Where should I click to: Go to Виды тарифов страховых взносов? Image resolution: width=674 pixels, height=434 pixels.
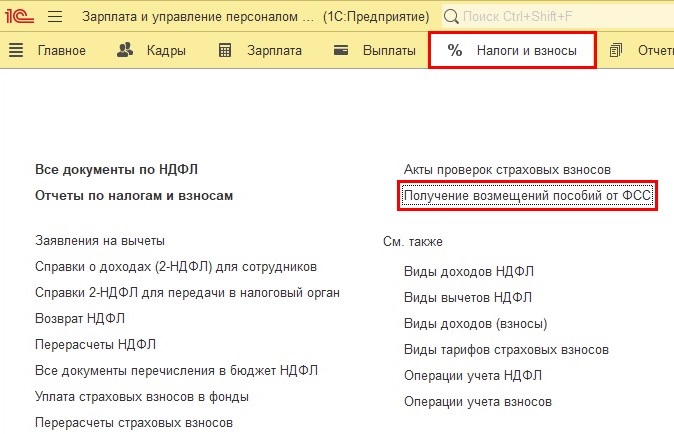click(x=506, y=350)
